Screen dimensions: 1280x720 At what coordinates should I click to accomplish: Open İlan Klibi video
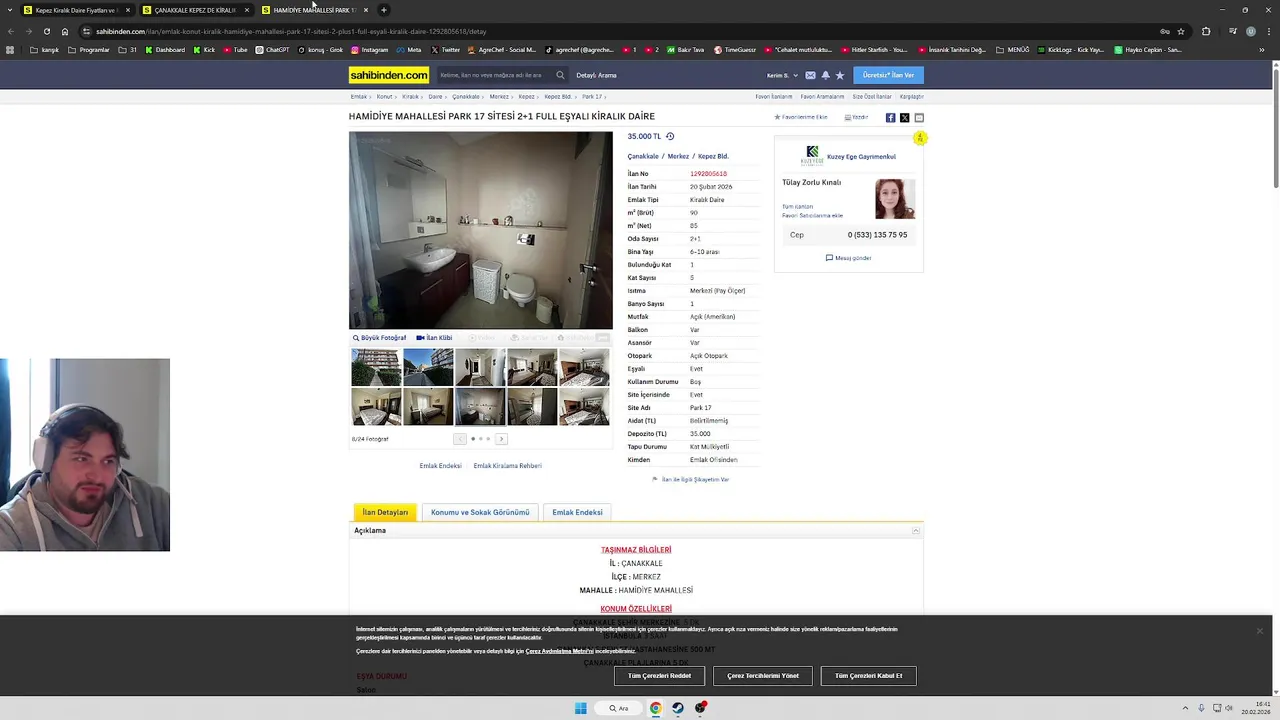click(434, 338)
